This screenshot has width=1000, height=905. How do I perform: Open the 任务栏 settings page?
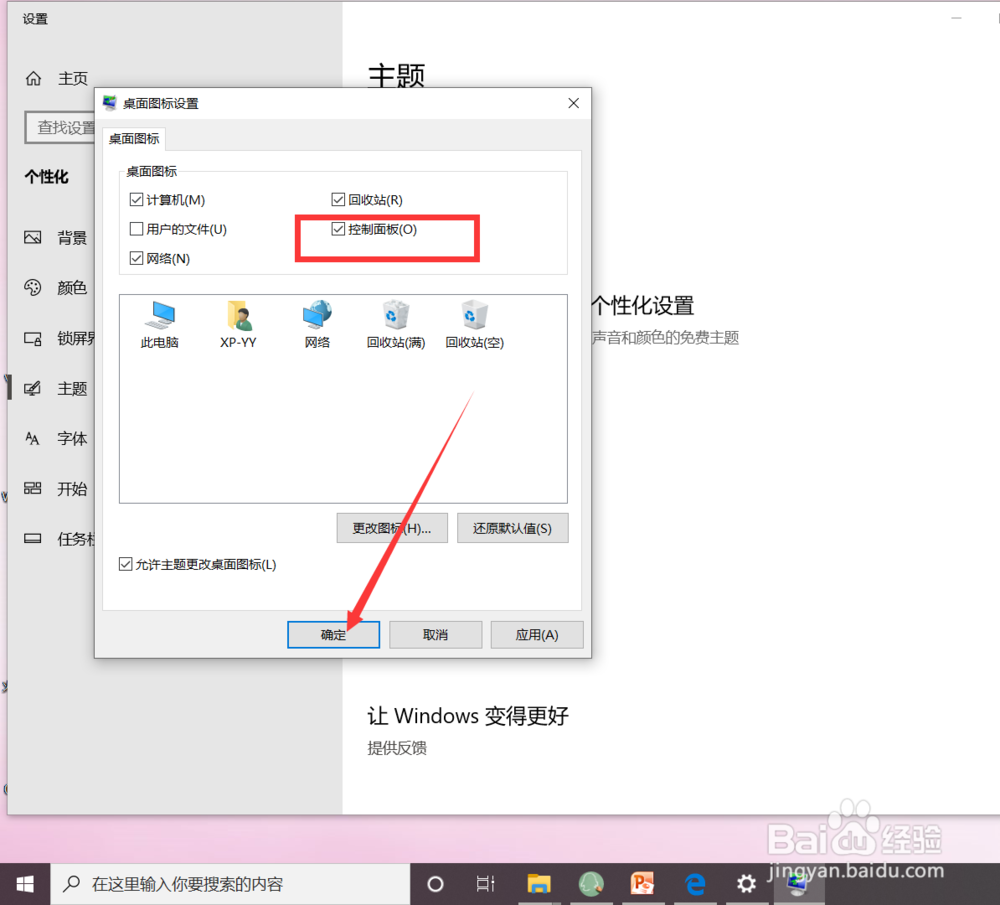click(x=71, y=539)
